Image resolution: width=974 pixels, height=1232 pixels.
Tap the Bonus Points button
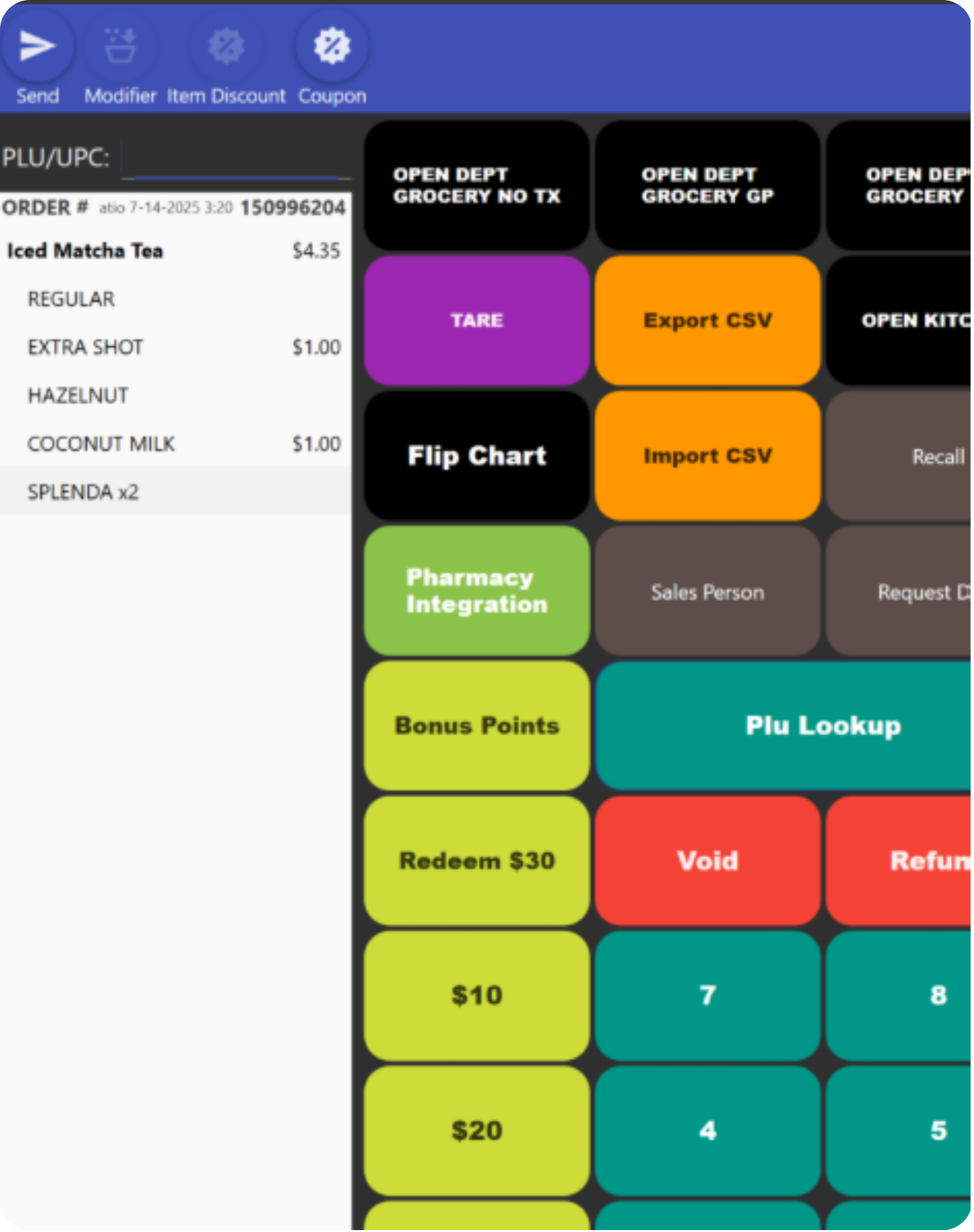point(476,726)
